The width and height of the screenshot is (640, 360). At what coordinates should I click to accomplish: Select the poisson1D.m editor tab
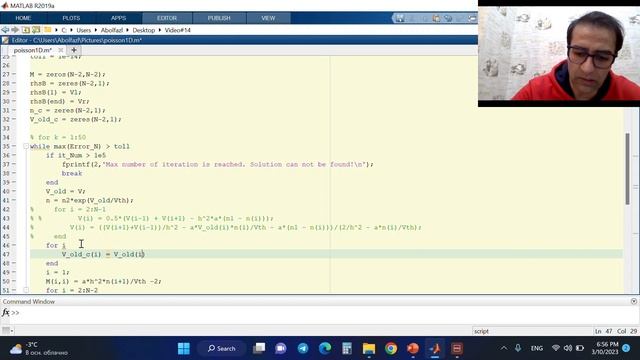(33, 50)
